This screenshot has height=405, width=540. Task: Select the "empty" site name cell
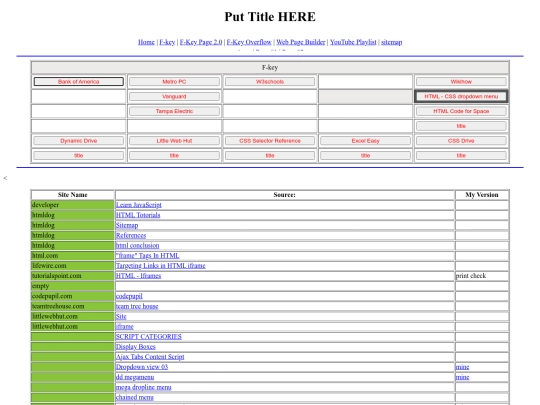73,286
